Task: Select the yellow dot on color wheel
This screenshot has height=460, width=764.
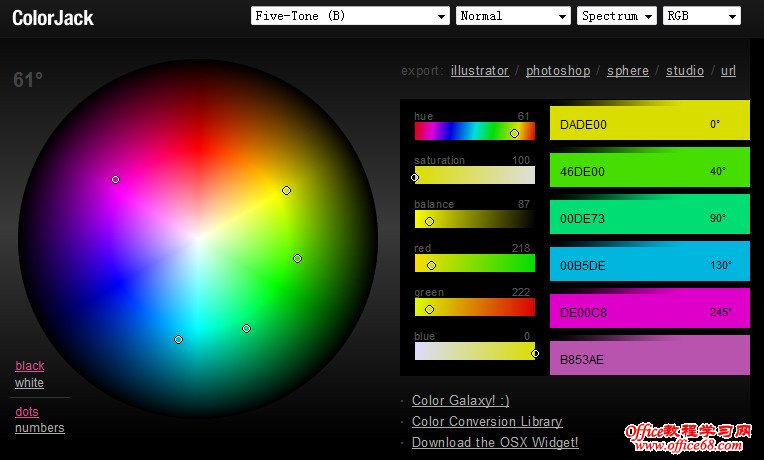Action: (286, 190)
